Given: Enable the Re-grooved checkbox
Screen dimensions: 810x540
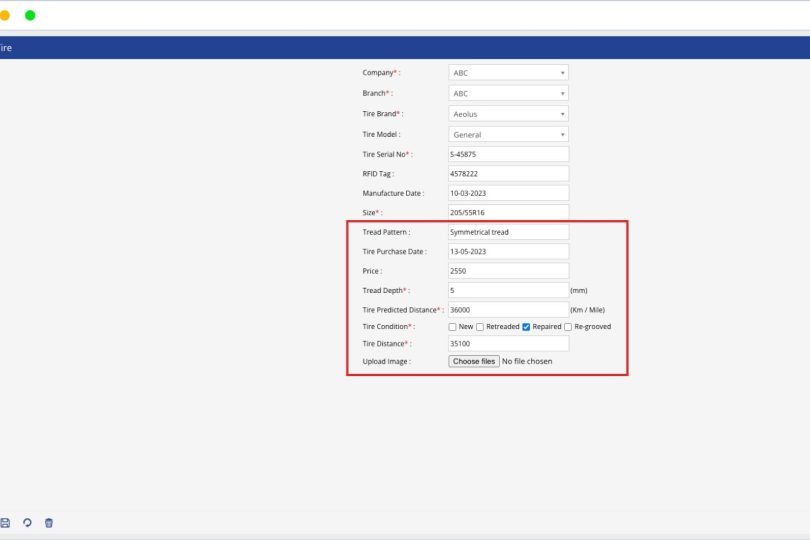Looking at the screenshot, I should (x=568, y=327).
